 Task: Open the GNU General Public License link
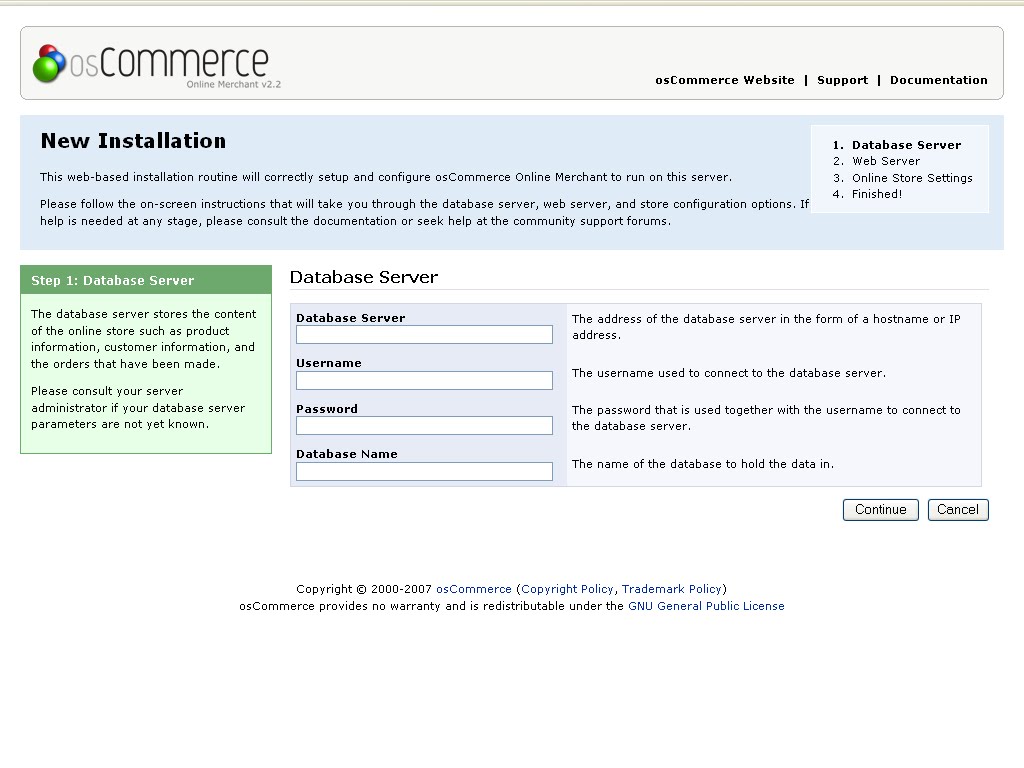click(706, 606)
